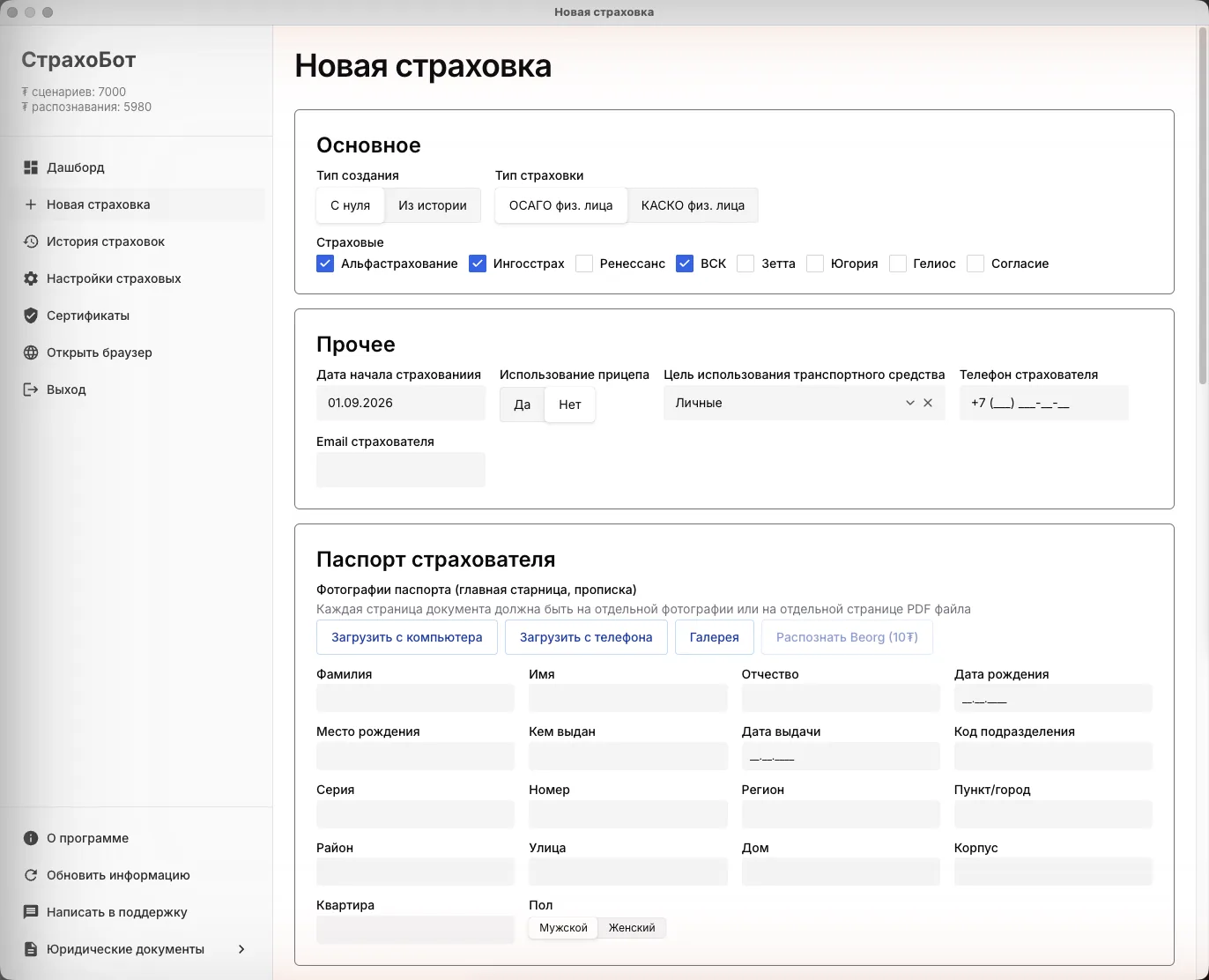Open the Галерея button
Screen dimensions: 1209x980
[714, 637]
